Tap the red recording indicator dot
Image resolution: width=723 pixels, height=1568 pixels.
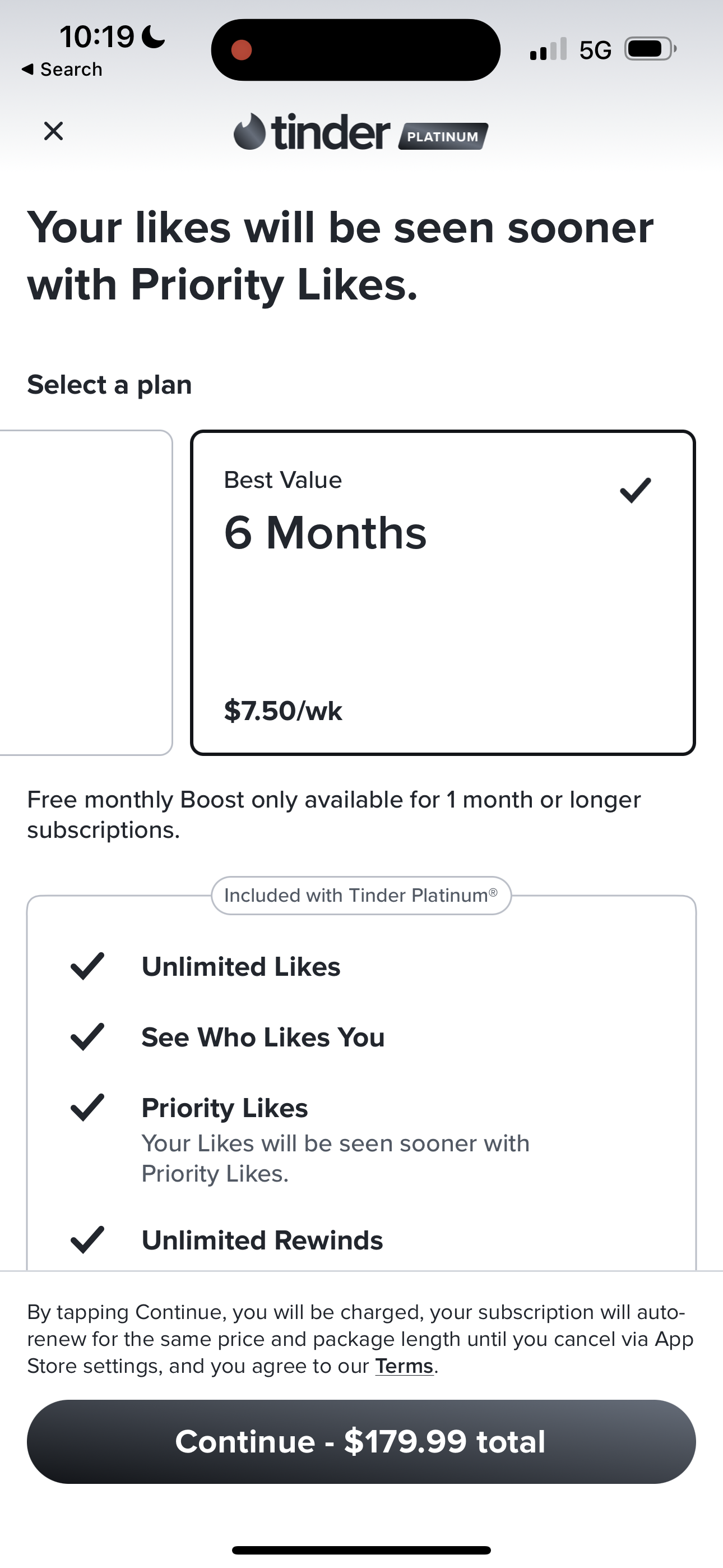[242, 50]
